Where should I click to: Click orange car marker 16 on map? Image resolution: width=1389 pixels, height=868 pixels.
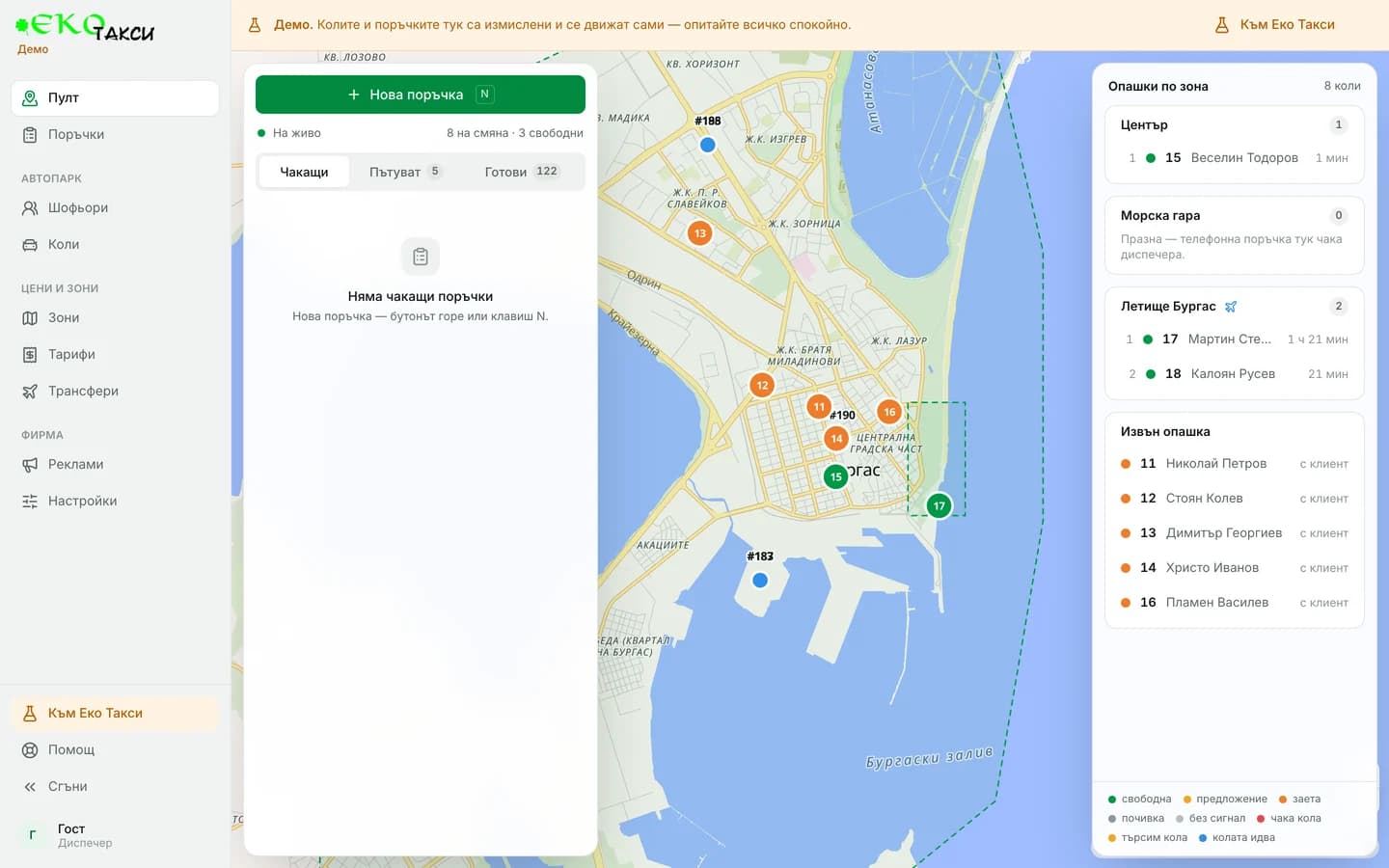coord(889,412)
